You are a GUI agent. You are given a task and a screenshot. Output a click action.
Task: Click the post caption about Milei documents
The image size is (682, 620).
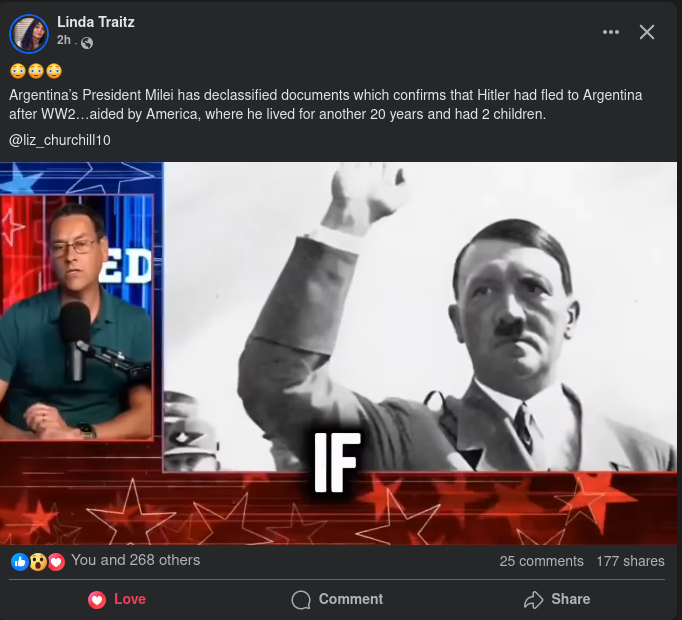(325, 105)
